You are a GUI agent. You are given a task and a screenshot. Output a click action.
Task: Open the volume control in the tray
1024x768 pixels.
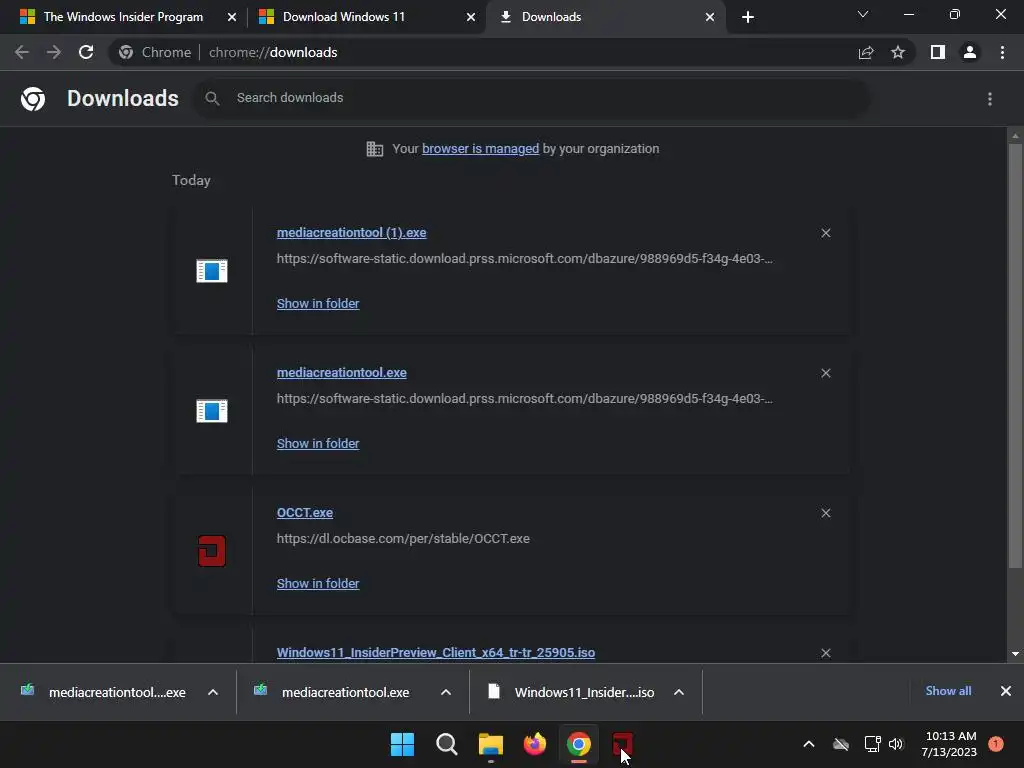[896, 744]
